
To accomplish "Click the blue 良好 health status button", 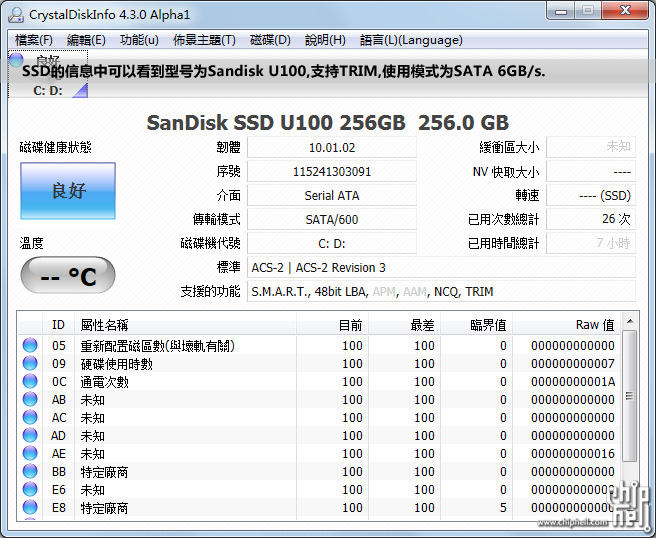I will pos(68,191).
